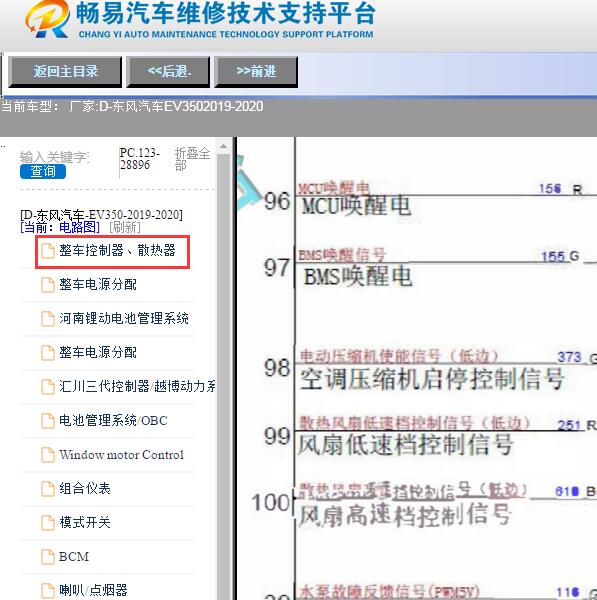597x600 pixels.
Task: Click pin number 98 in the diagram
Action: [x=277, y=368]
